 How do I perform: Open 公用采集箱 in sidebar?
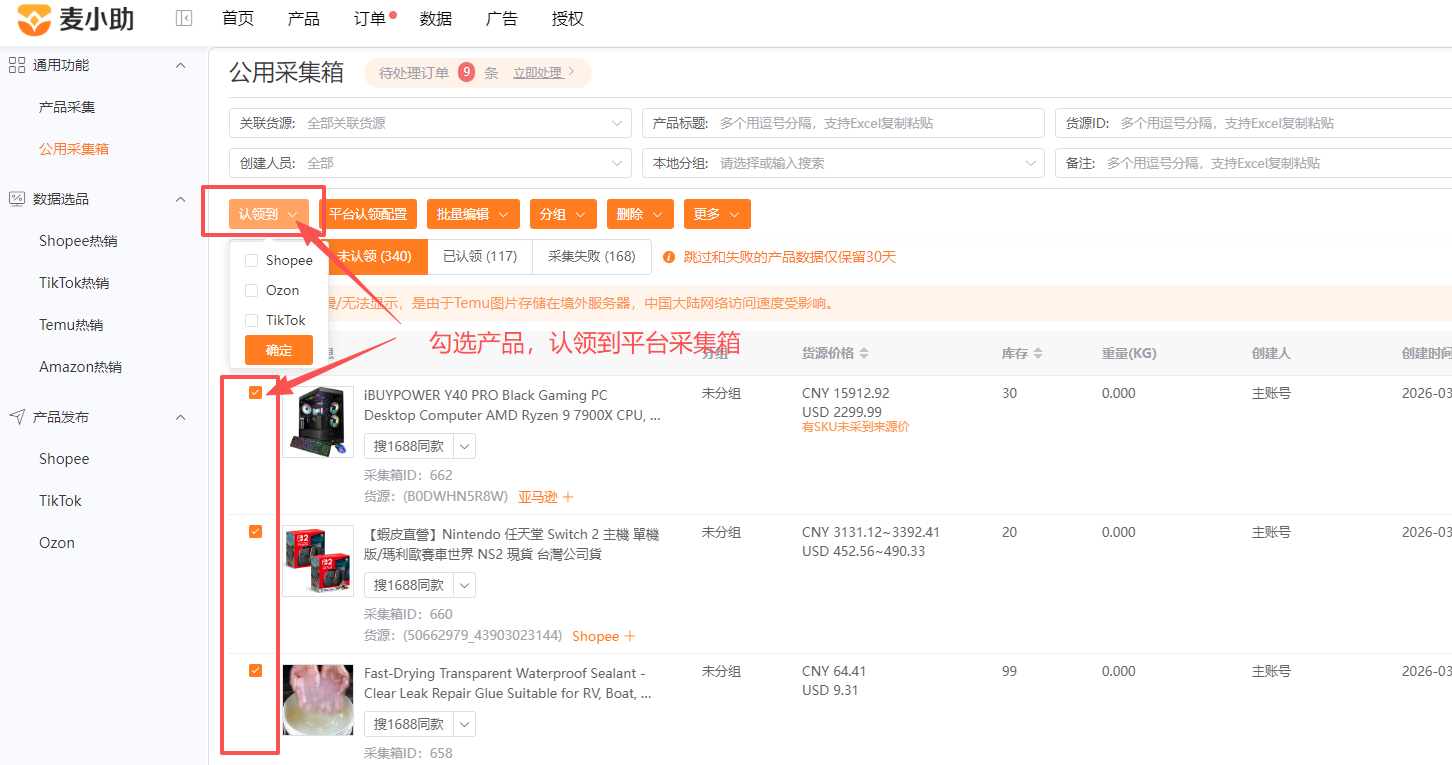[74, 149]
